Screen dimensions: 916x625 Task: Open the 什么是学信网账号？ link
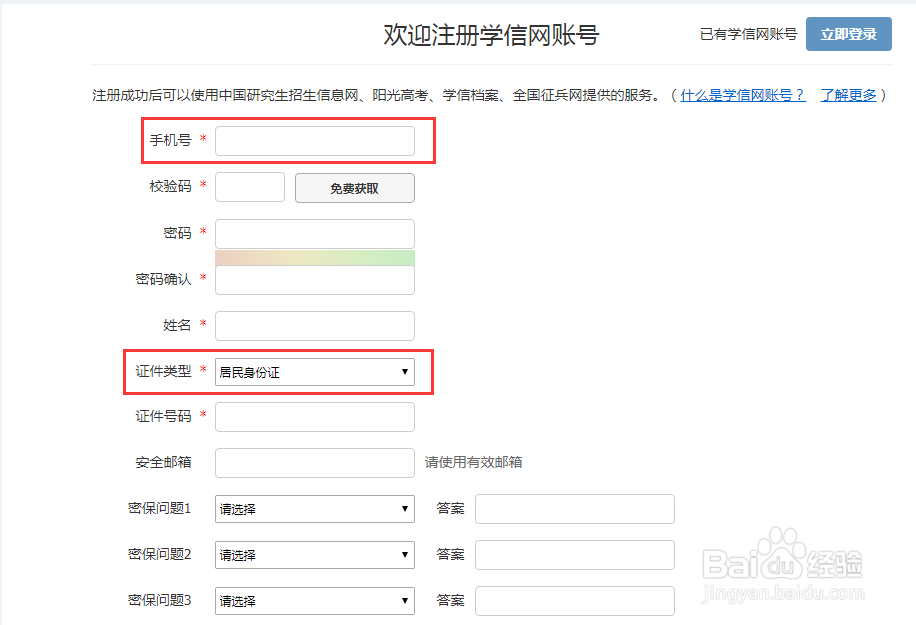[x=743, y=95]
